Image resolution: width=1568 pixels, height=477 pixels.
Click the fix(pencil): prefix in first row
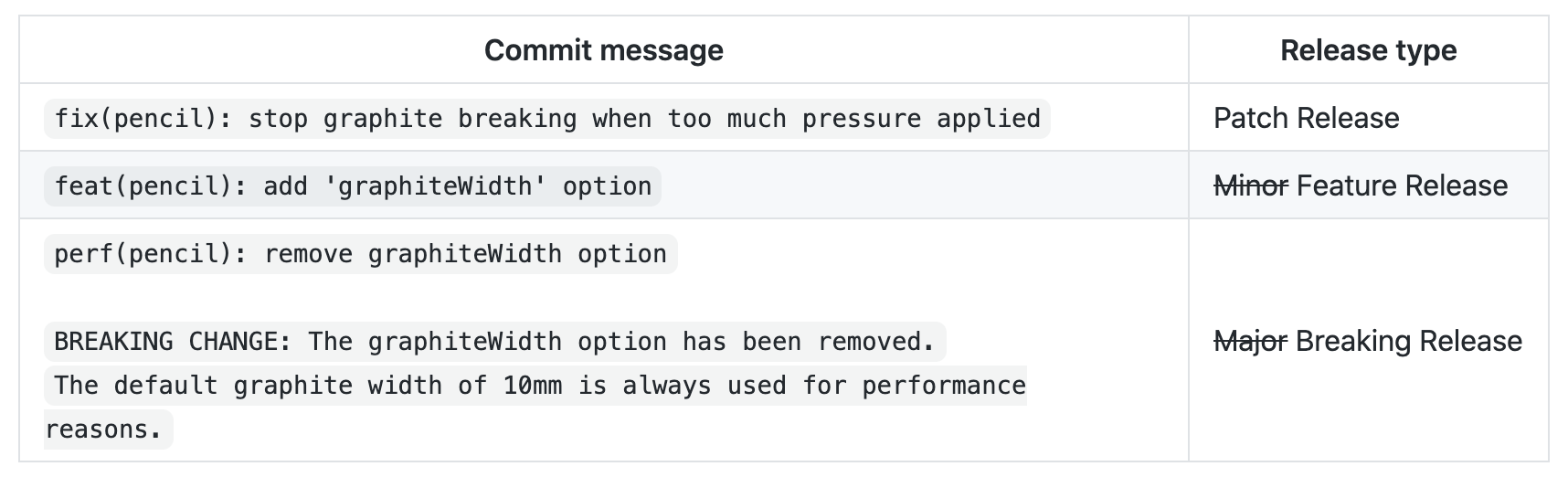pyautogui.click(x=143, y=119)
